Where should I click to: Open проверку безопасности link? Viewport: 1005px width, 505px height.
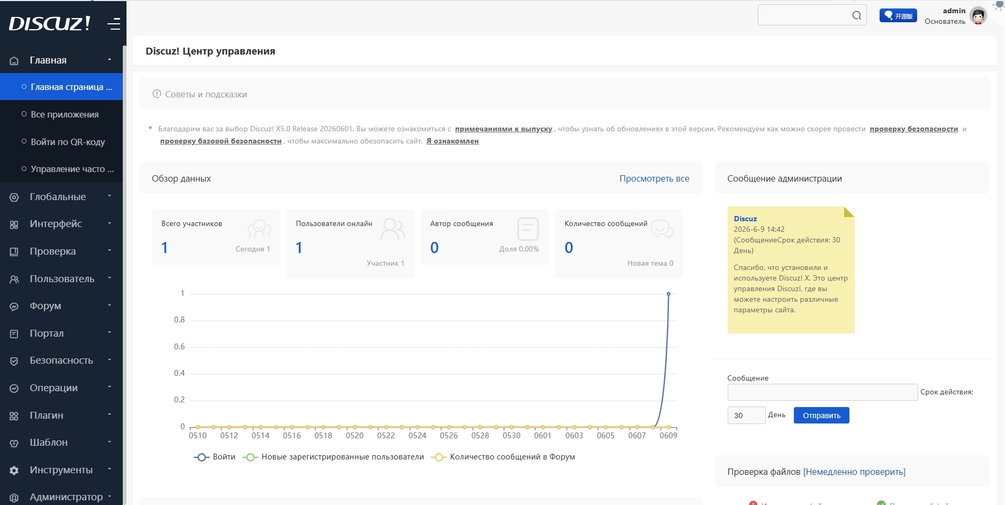[x=913, y=129]
